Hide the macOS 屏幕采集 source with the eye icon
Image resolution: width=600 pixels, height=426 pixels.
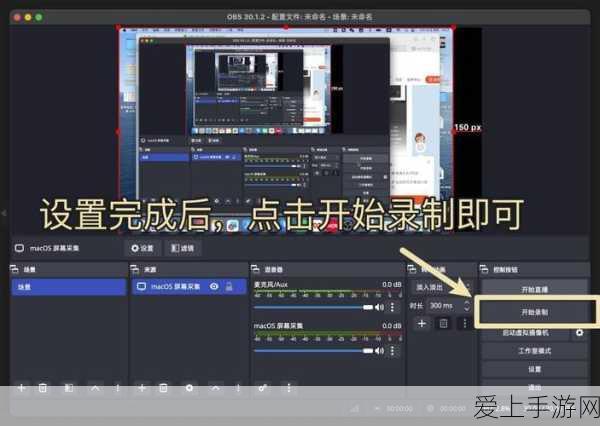click(x=214, y=286)
